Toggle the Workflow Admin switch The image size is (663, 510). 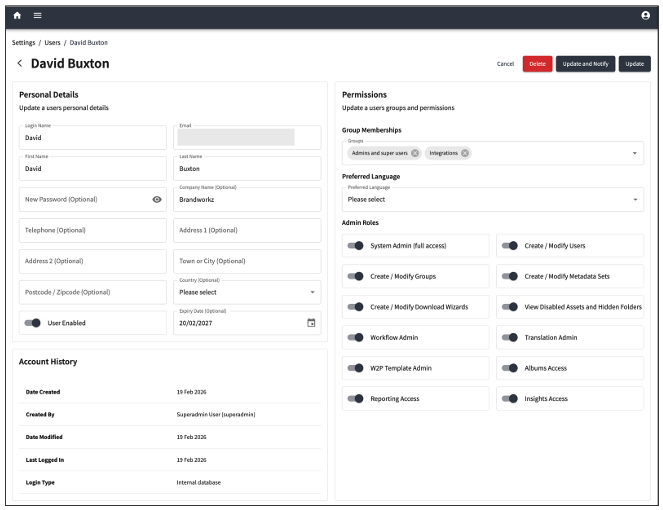tap(356, 337)
